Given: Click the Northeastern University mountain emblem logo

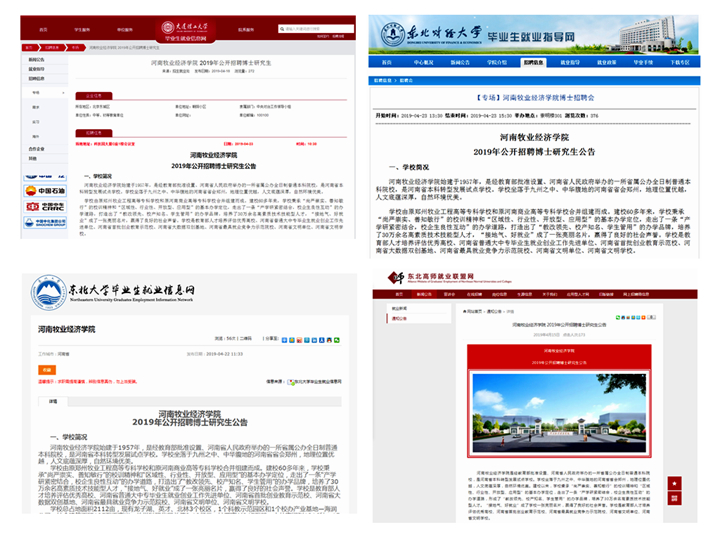Looking at the screenshot, I should [48, 292].
